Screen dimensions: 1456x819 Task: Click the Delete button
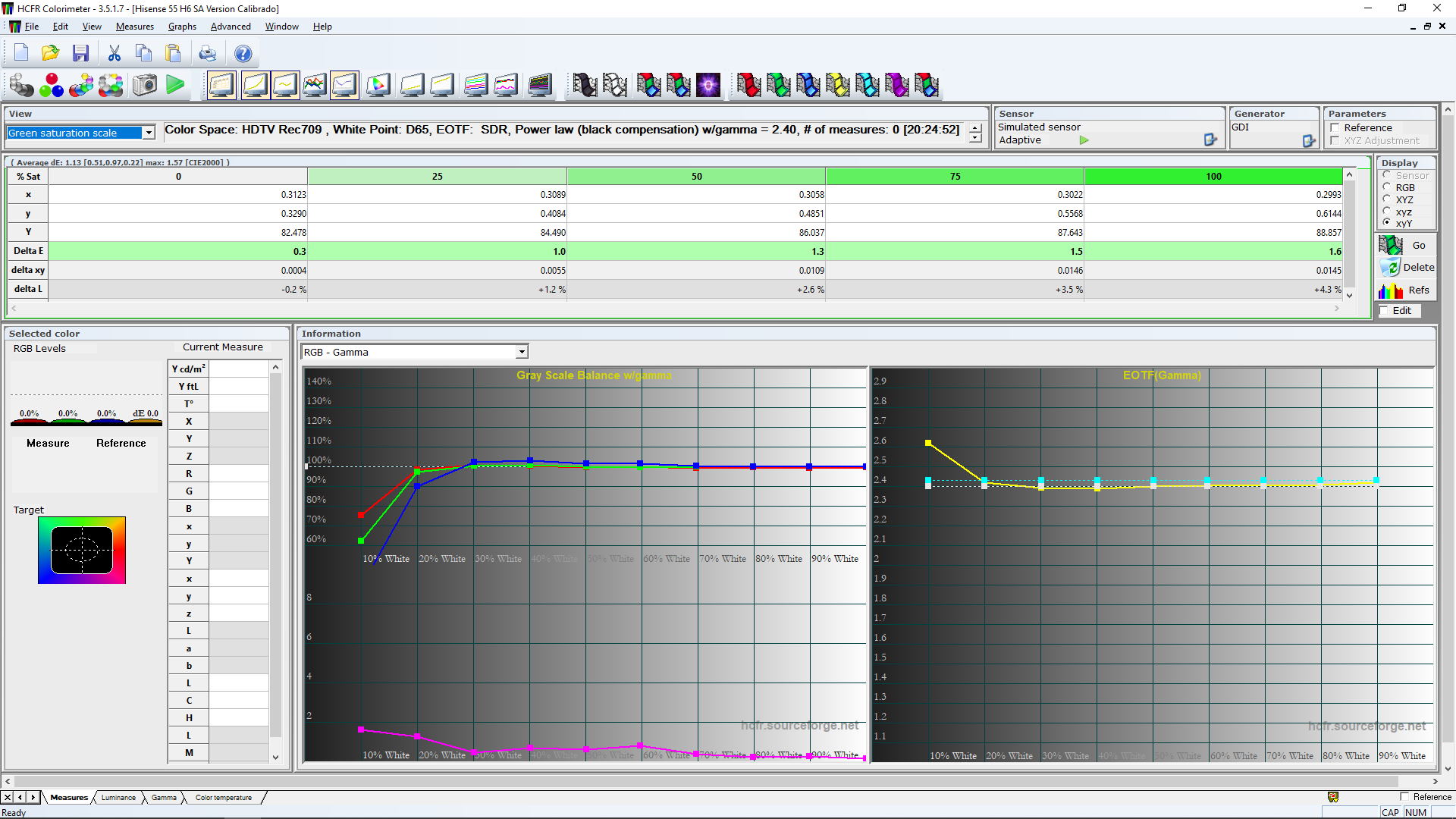[x=1407, y=268]
